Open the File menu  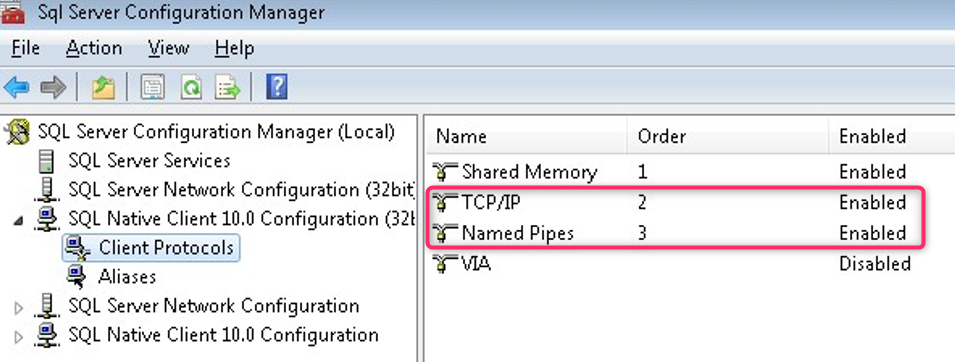click(x=26, y=48)
